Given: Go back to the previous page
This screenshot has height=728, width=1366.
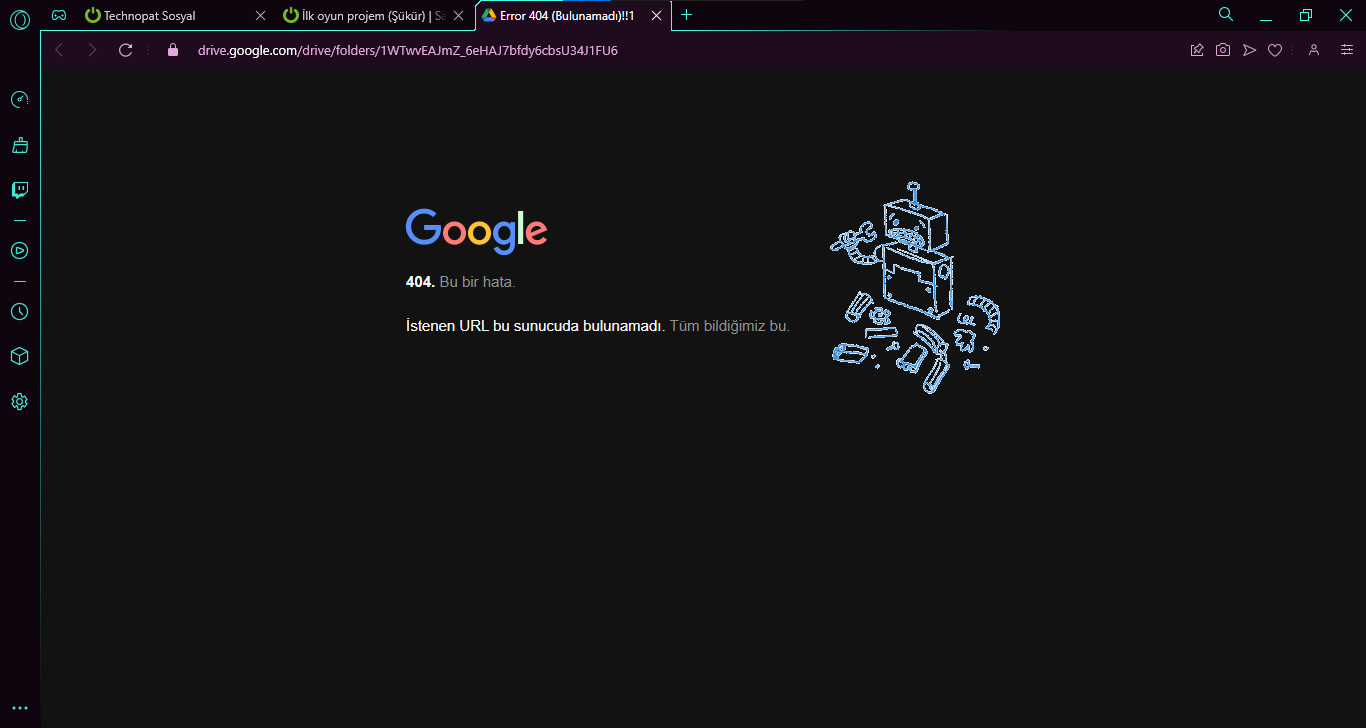Looking at the screenshot, I should [59, 50].
